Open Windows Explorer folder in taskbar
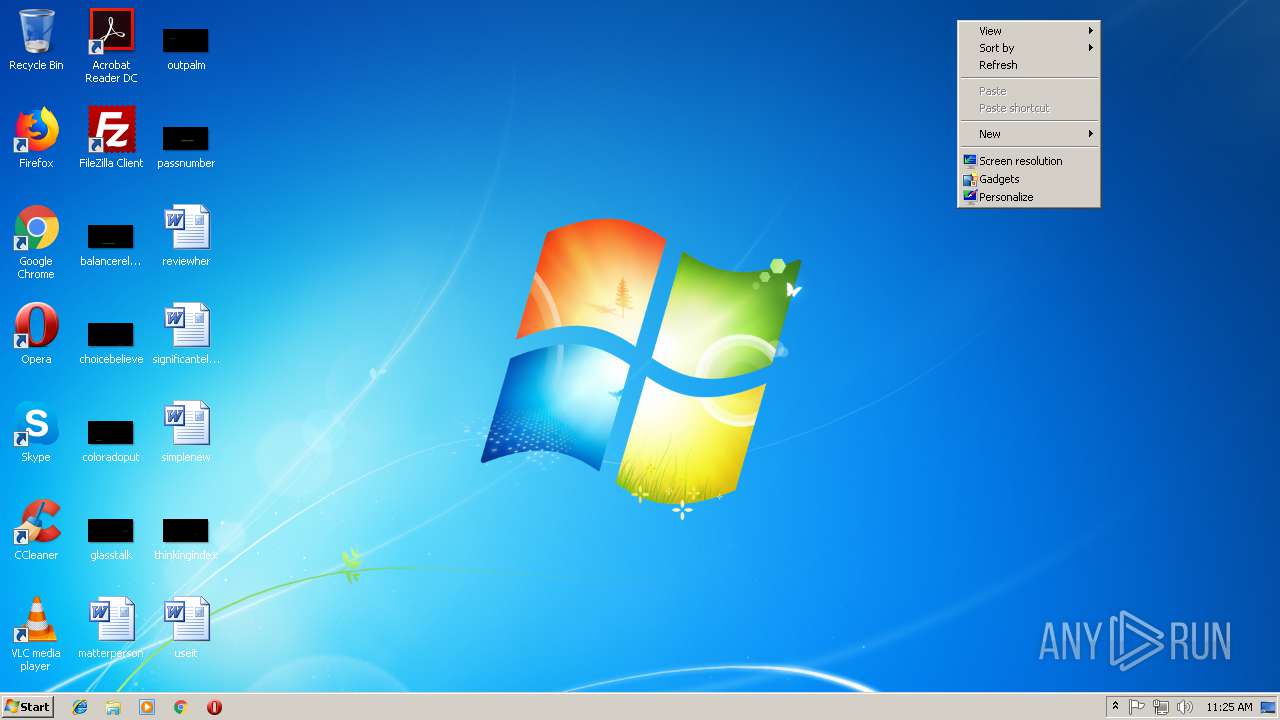The image size is (1280, 720). coord(113,707)
